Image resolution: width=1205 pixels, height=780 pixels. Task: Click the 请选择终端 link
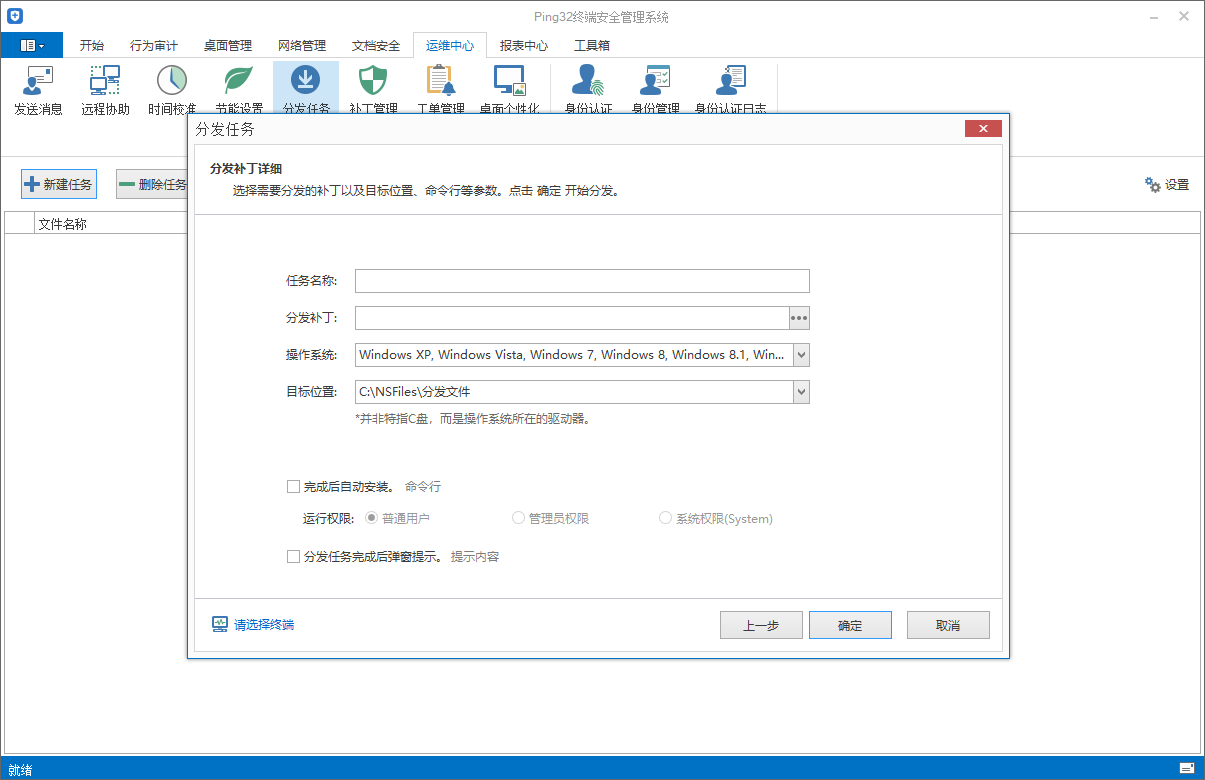264,625
